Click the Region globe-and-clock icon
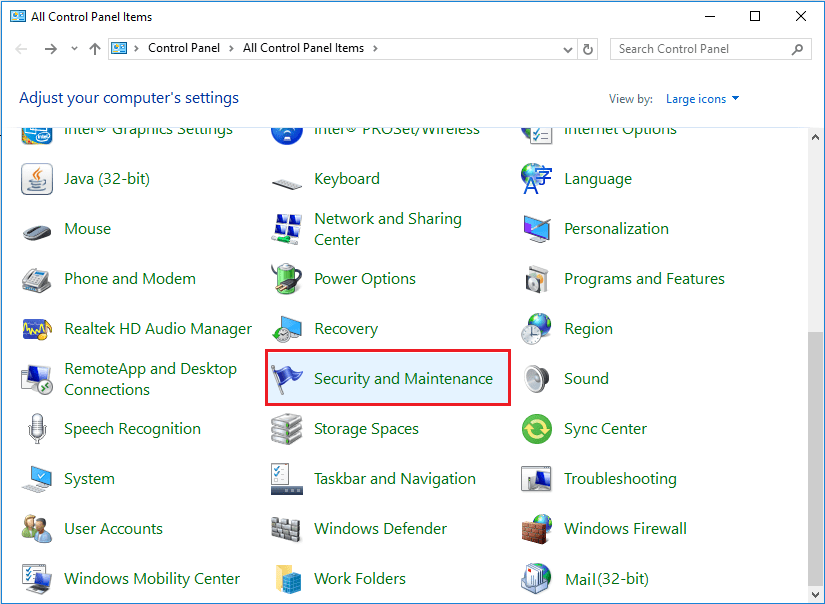825x604 pixels. coord(536,329)
